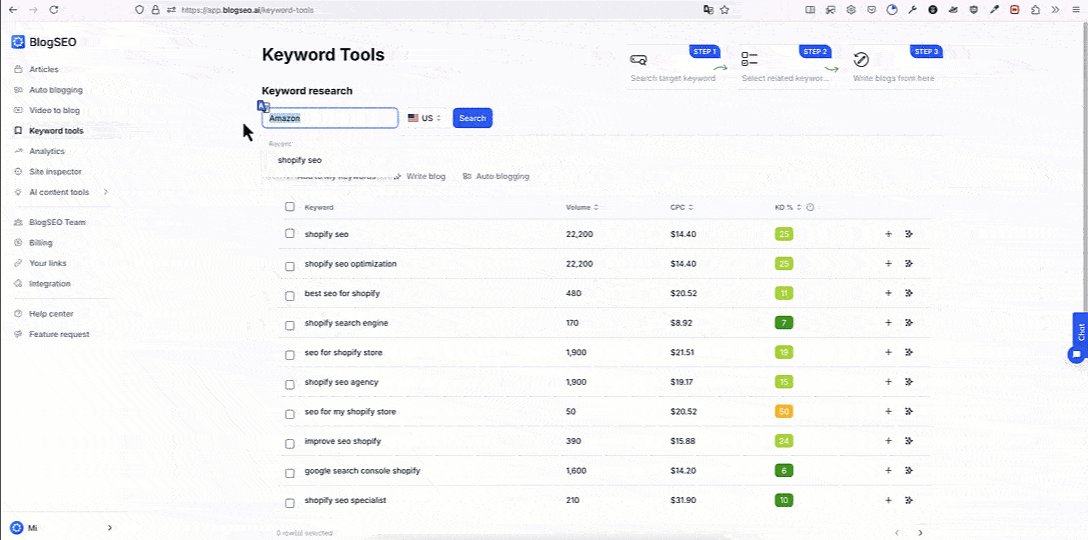This screenshot has width=1088, height=540.
Task: Click write-blog icon for 'seo for shopify store'
Action: [909, 353]
